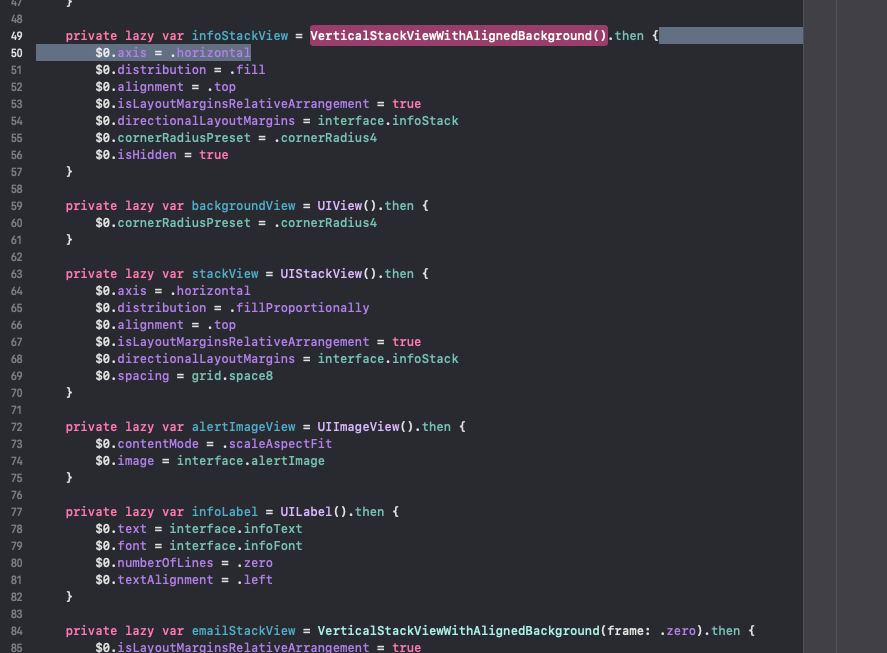Click 'UILabel()' on line 77
This screenshot has height=653, width=887.
pos(313,511)
